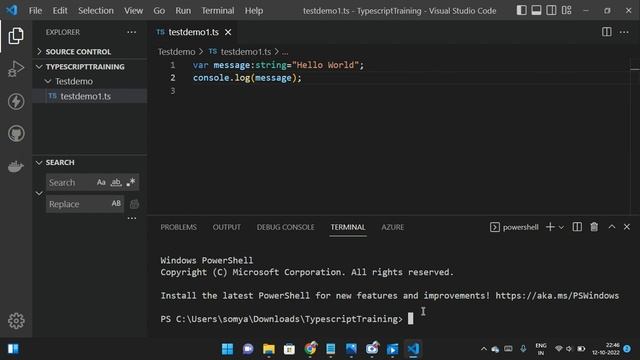The width and height of the screenshot is (640, 360).
Task: Open the Help menu
Action: [x=253, y=11]
